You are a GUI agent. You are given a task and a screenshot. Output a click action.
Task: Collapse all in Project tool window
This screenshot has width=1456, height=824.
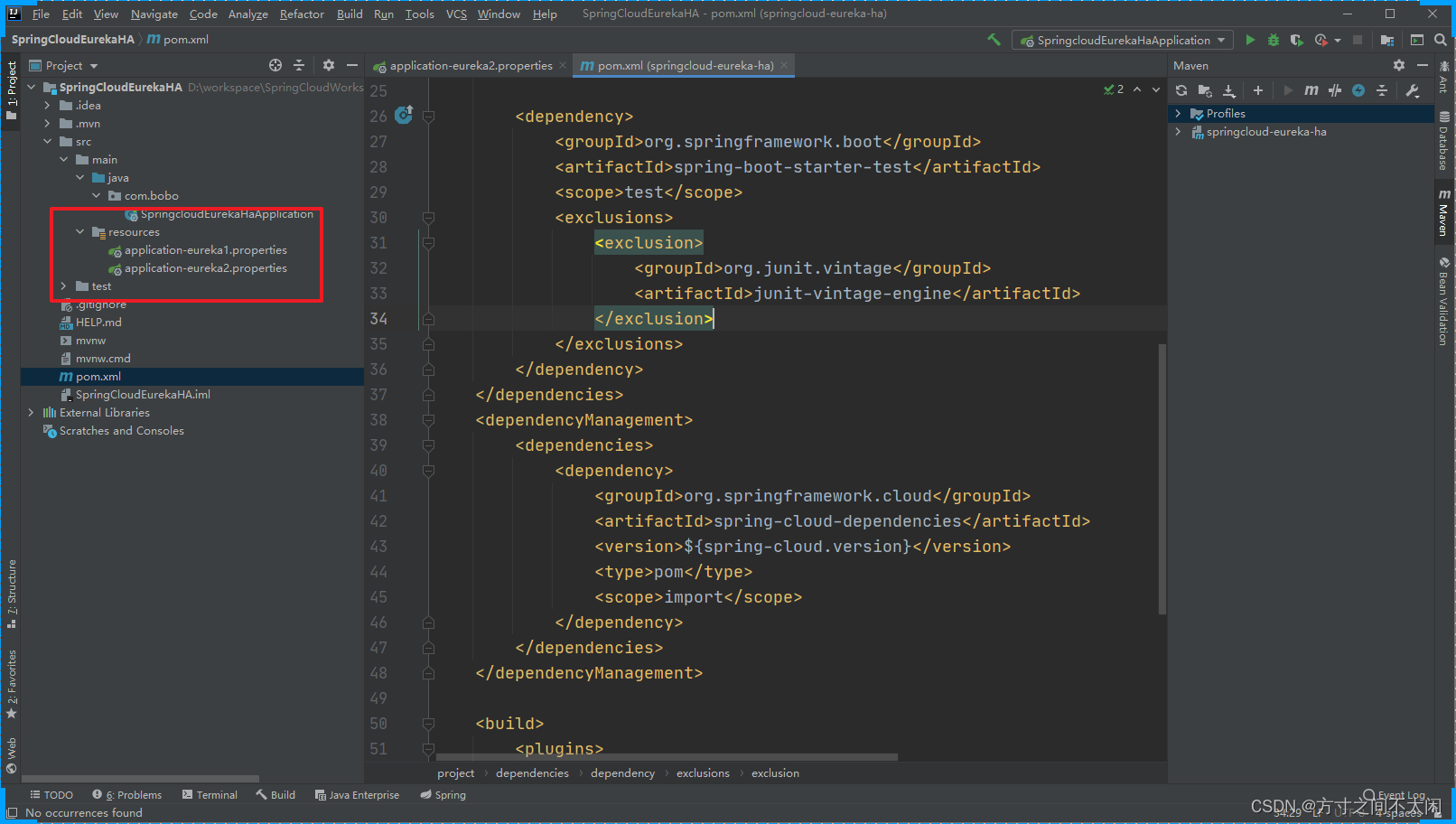[300, 65]
